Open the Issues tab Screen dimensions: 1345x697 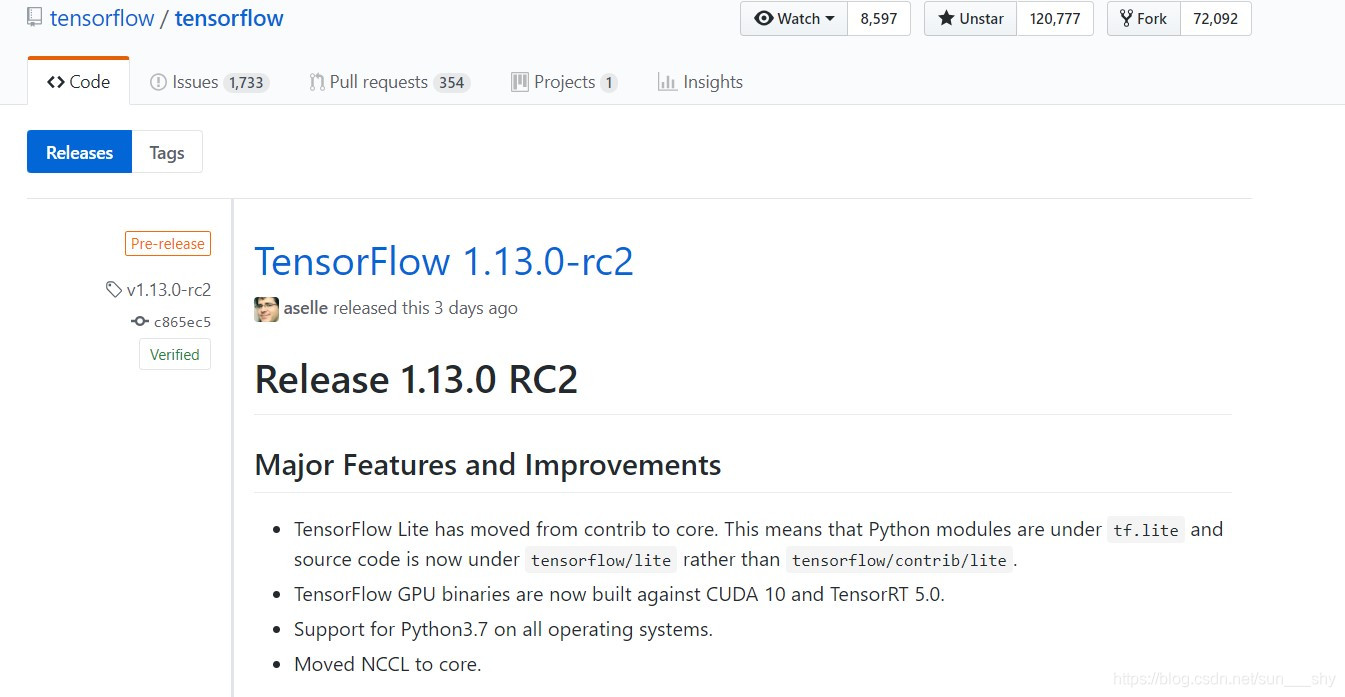[x=208, y=82]
